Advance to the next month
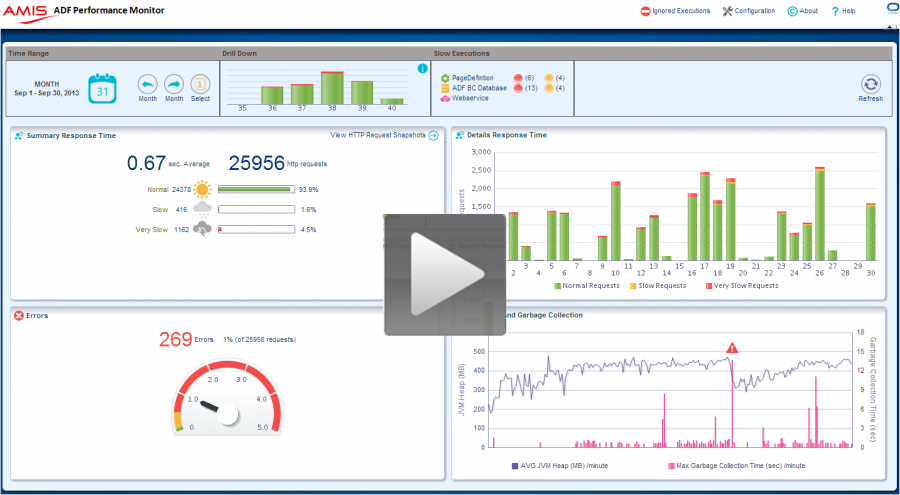This screenshot has height=495, width=900. pyautogui.click(x=174, y=84)
